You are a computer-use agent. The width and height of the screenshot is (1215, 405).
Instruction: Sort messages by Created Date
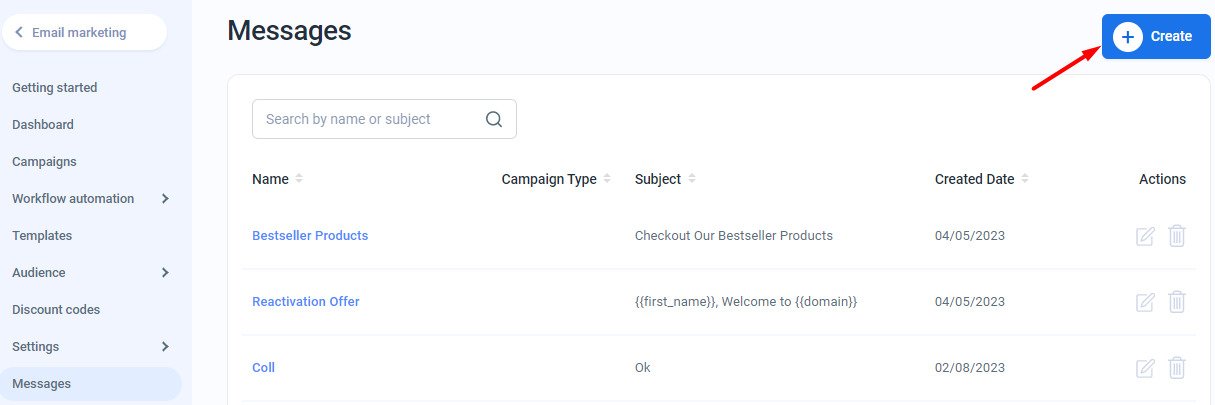coord(1025,179)
